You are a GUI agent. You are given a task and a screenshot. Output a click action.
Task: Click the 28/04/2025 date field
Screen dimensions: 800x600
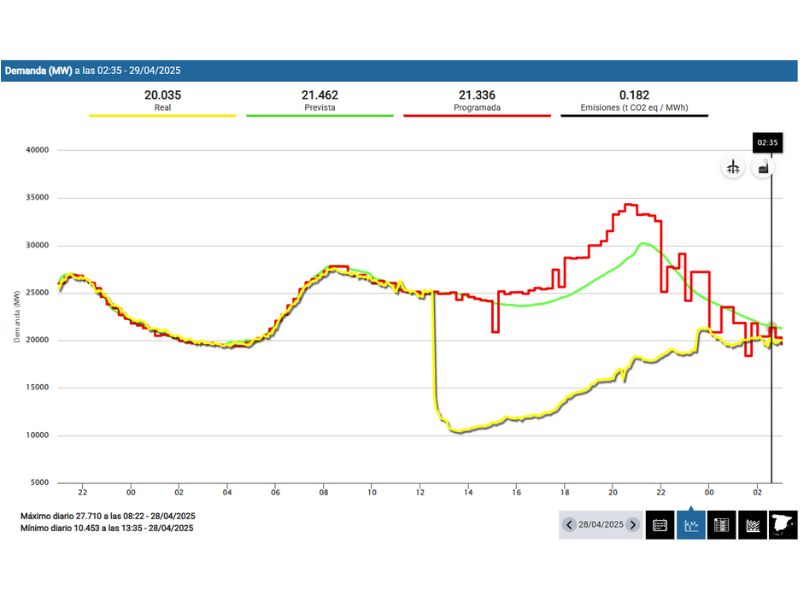point(601,524)
